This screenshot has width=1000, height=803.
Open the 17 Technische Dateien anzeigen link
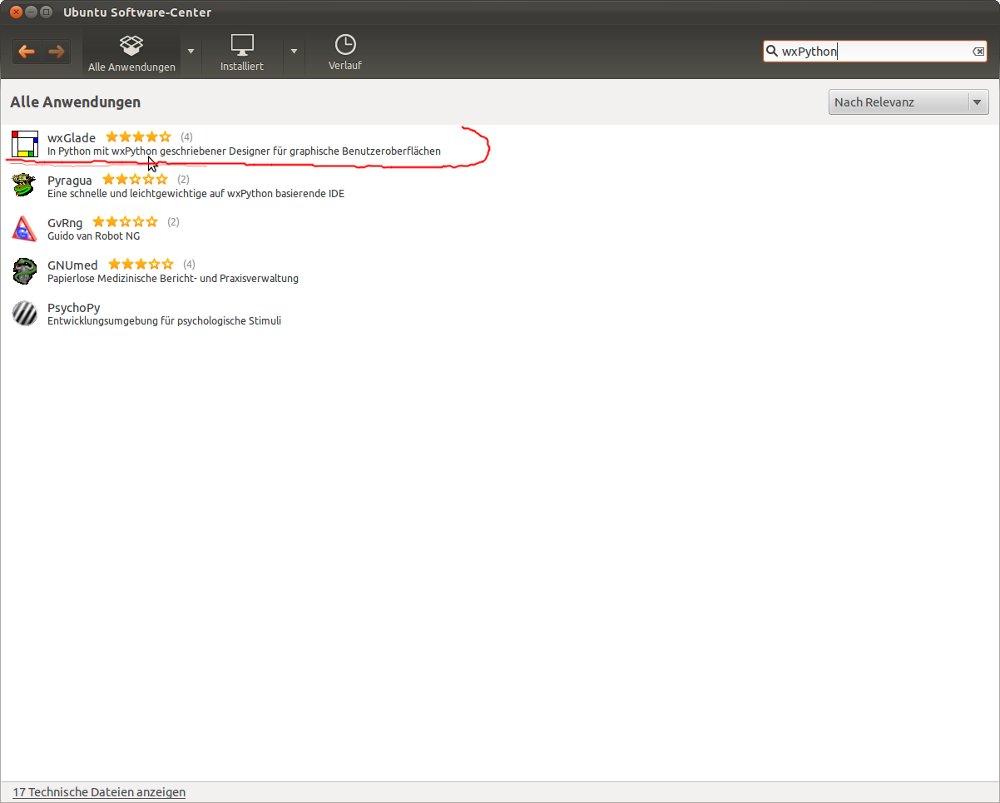coord(99,792)
